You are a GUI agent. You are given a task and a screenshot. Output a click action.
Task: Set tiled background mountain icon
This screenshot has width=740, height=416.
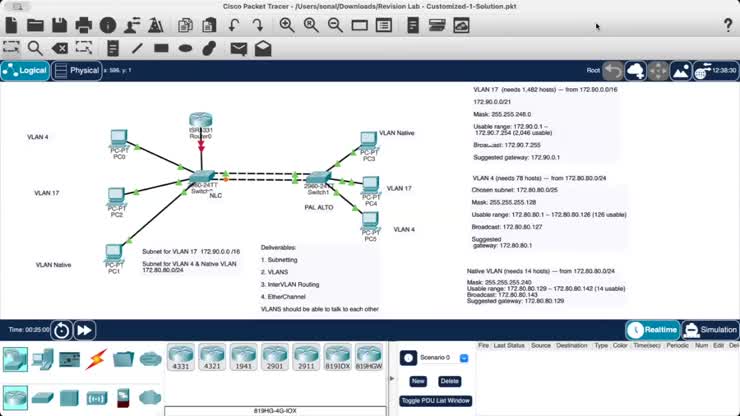[681, 71]
